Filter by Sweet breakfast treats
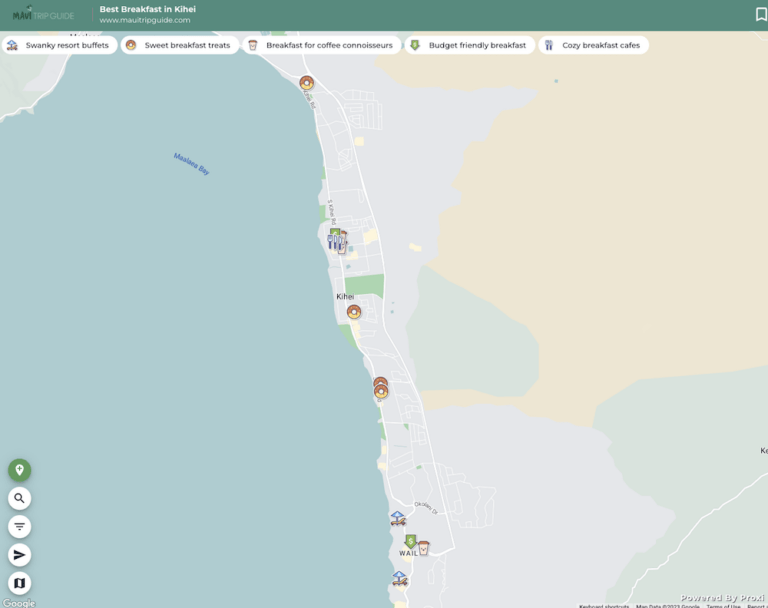 180,45
